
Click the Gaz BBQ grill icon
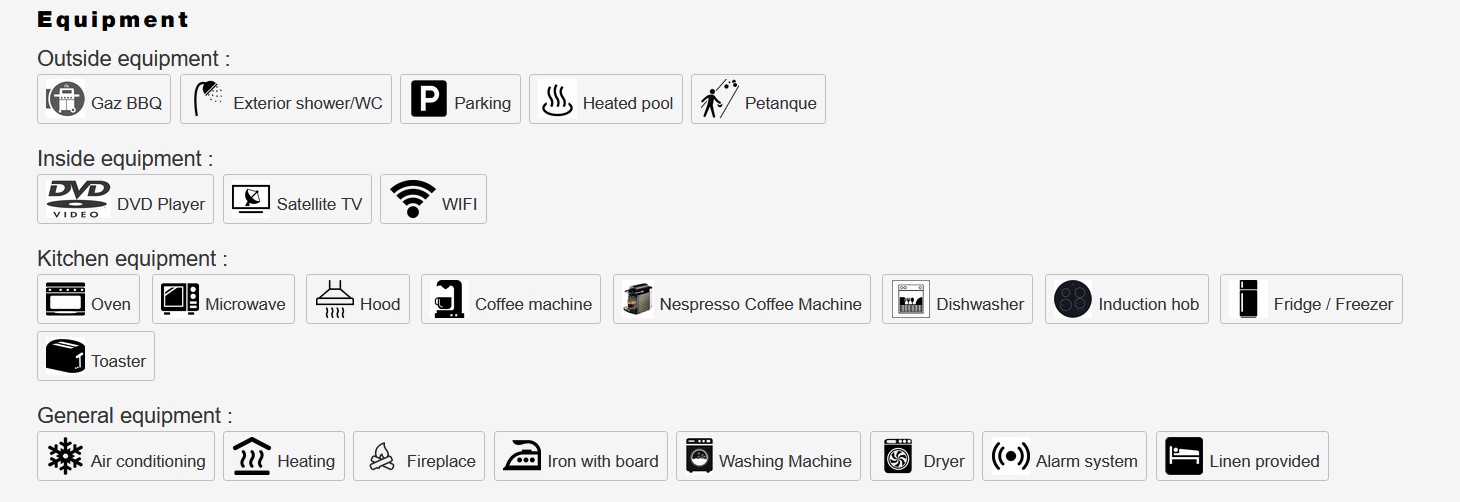[x=66, y=100]
